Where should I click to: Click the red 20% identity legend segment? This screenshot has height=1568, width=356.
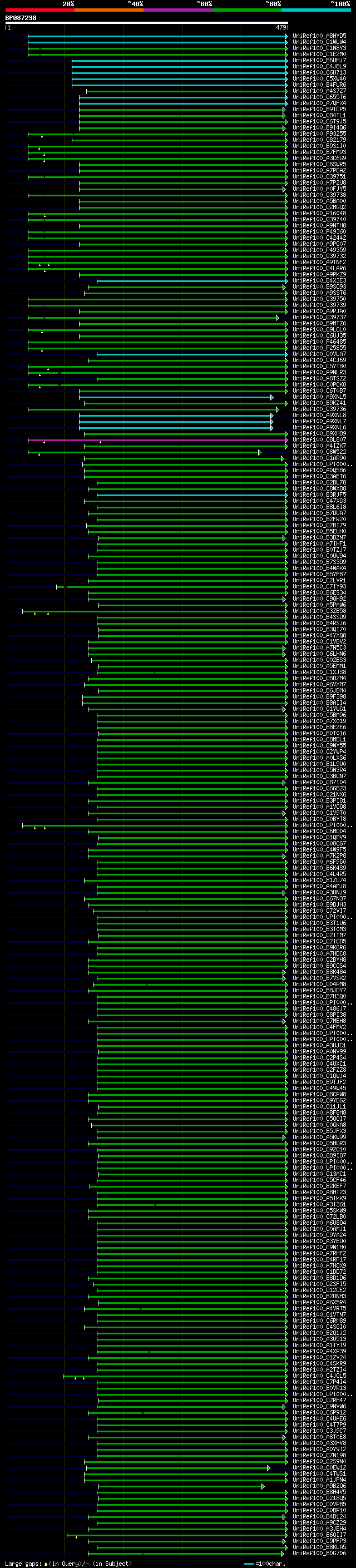pos(39,10)
